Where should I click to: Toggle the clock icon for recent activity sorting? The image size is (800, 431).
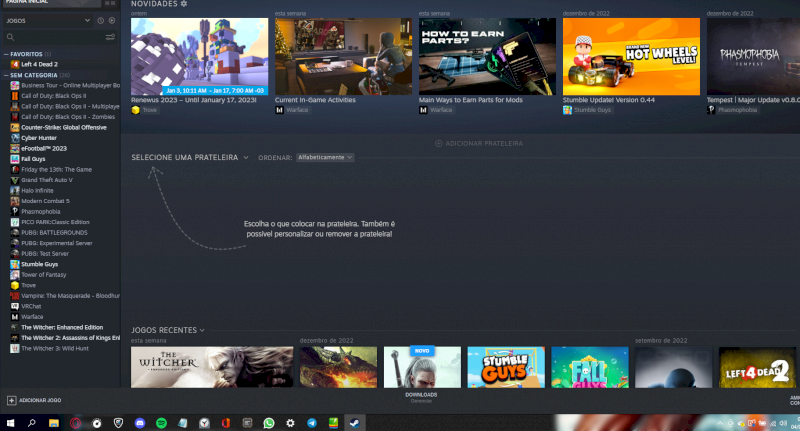101,21
